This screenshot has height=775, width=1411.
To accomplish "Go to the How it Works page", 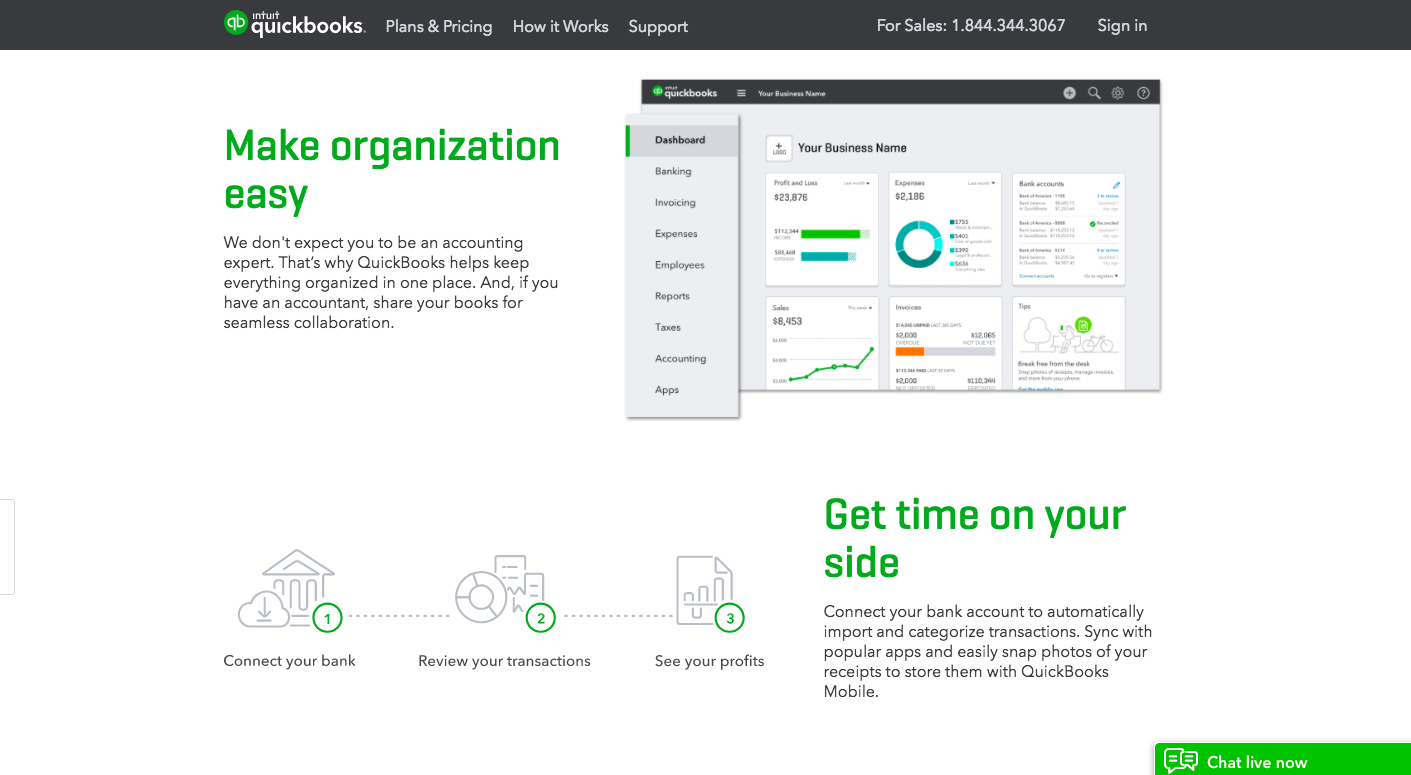I will point(560,26).
